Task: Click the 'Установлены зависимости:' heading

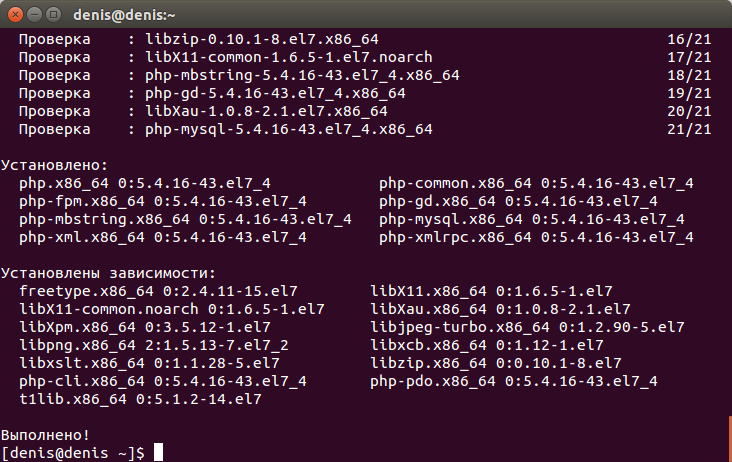Action: tap(108, 273)
